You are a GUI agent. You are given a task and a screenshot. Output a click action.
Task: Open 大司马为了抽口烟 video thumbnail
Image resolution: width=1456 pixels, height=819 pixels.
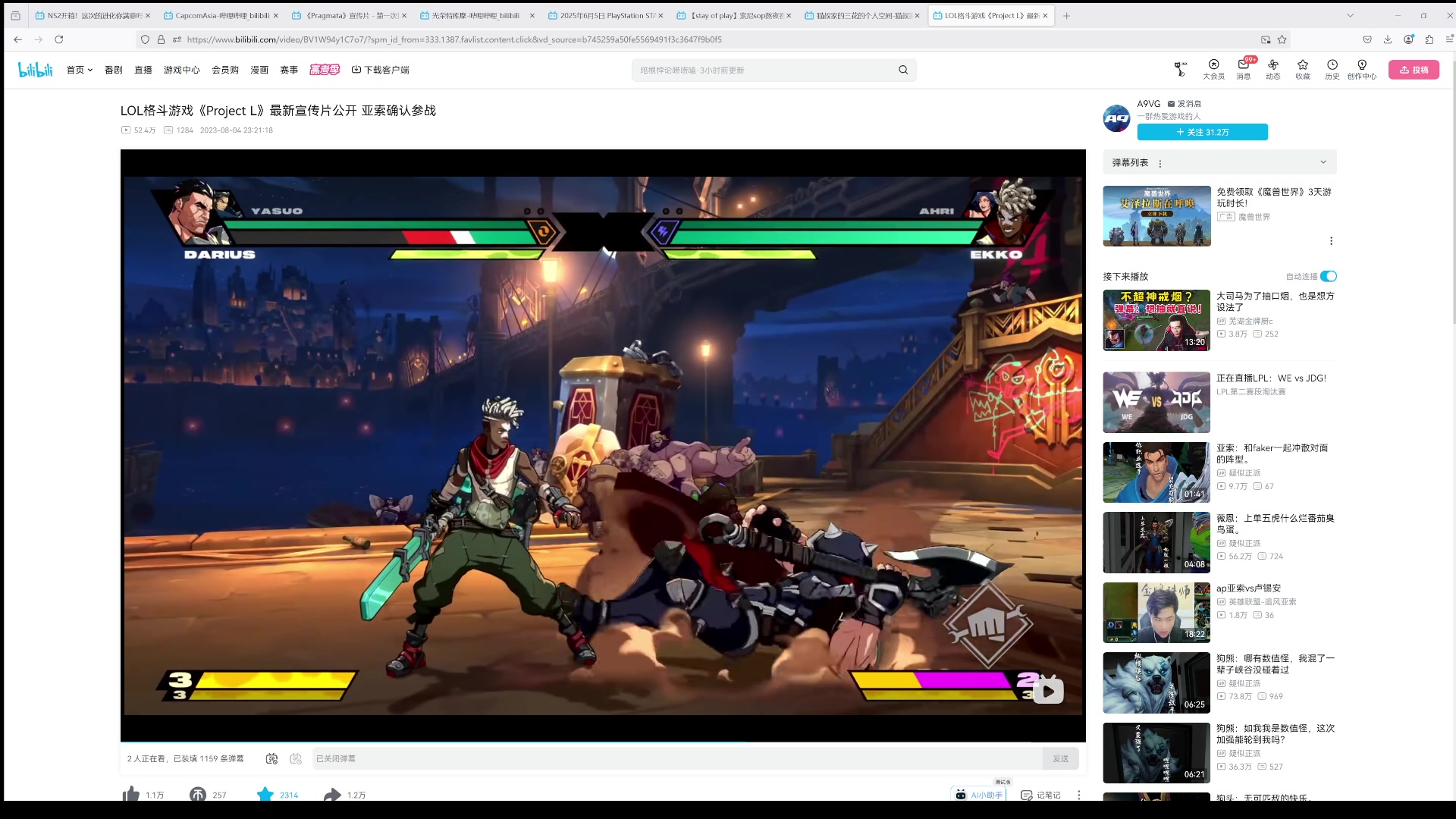(1156, 320)
